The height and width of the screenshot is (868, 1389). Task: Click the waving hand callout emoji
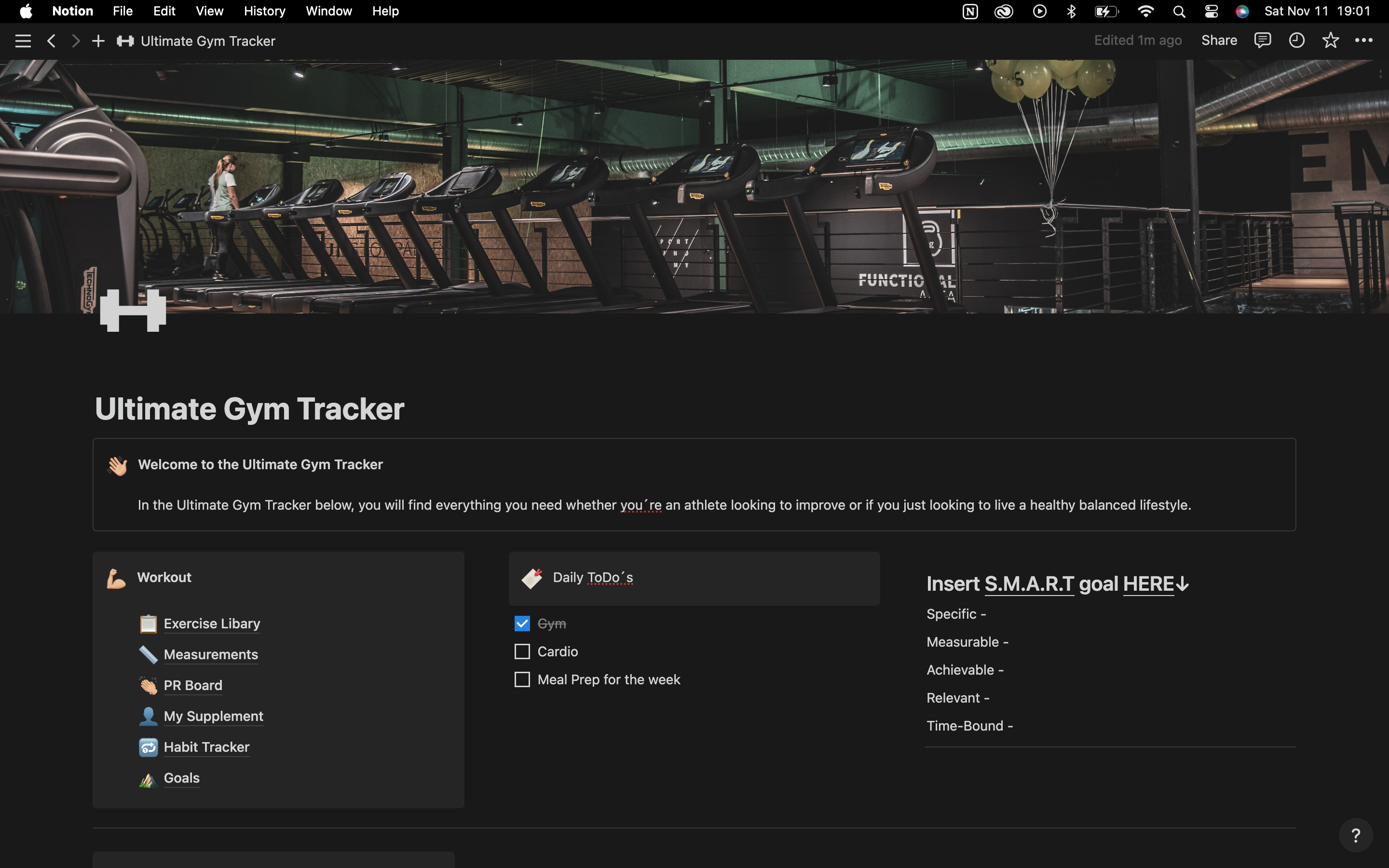117,465
